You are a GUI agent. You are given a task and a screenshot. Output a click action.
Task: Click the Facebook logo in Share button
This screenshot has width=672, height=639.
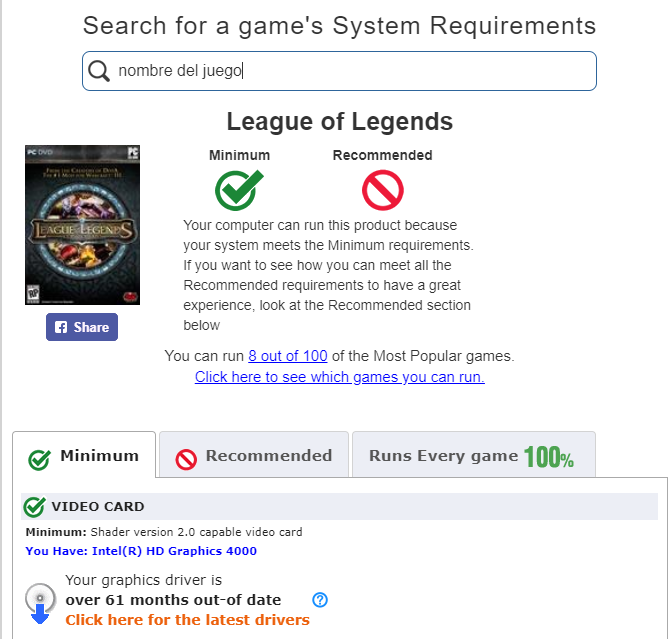pos(61,327)
